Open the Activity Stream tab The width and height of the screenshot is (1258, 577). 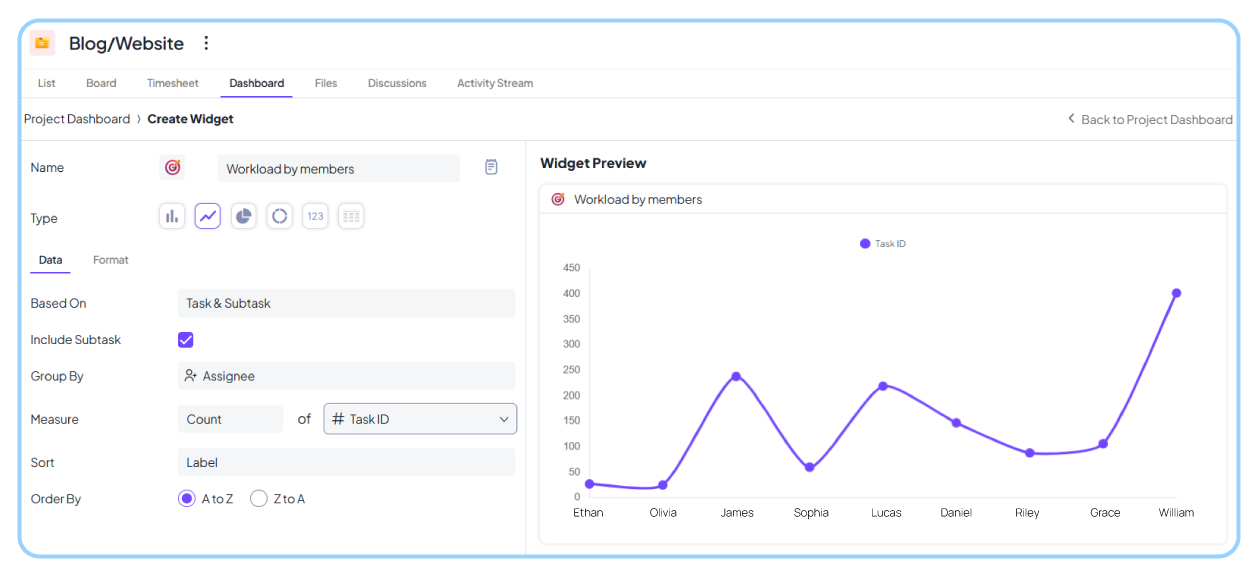pos(495,83)
